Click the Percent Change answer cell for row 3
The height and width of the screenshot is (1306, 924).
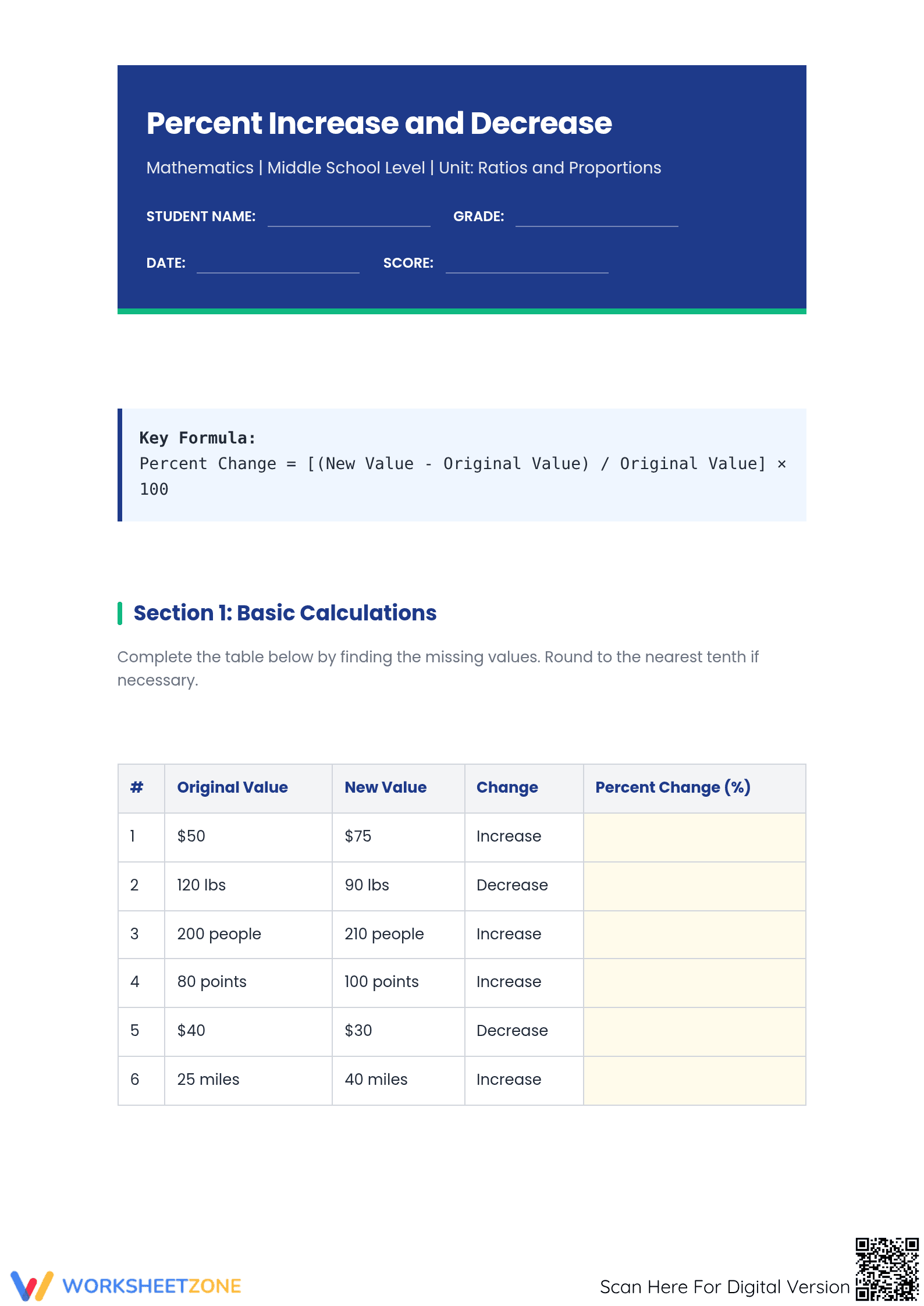pos(695,935)
